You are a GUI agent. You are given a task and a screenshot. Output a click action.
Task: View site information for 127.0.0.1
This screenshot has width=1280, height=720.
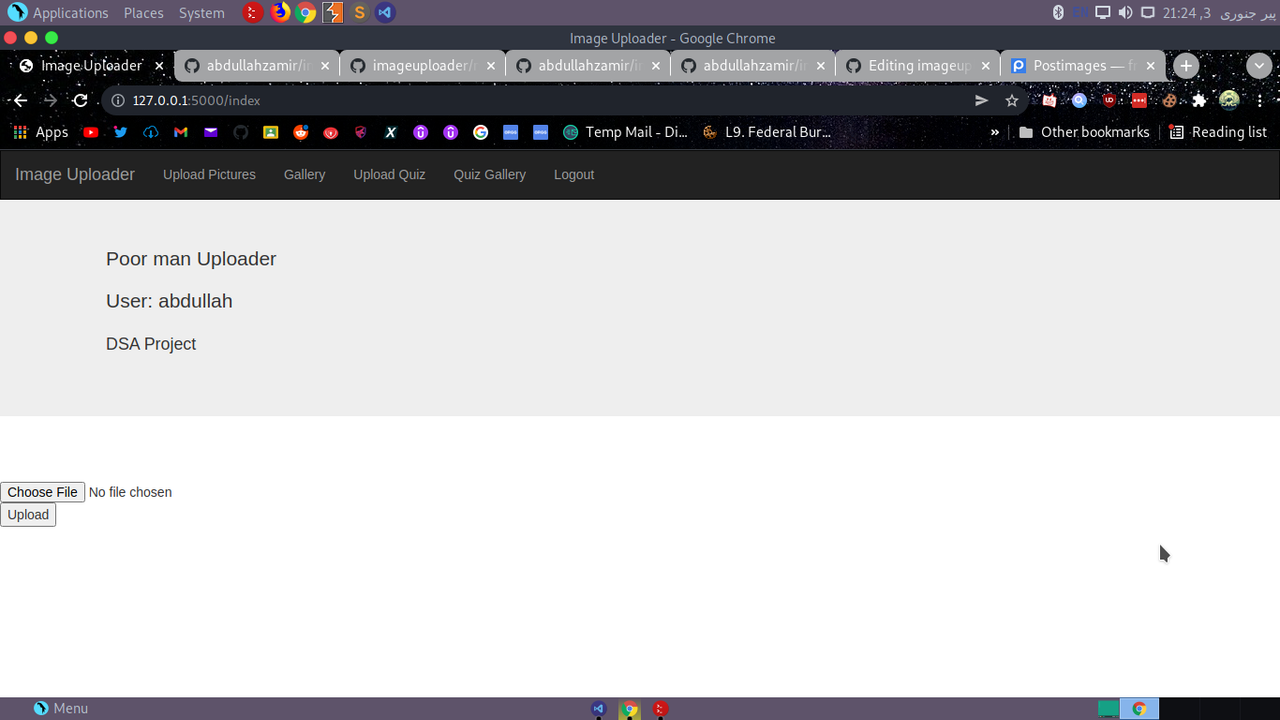coord(117,100)
